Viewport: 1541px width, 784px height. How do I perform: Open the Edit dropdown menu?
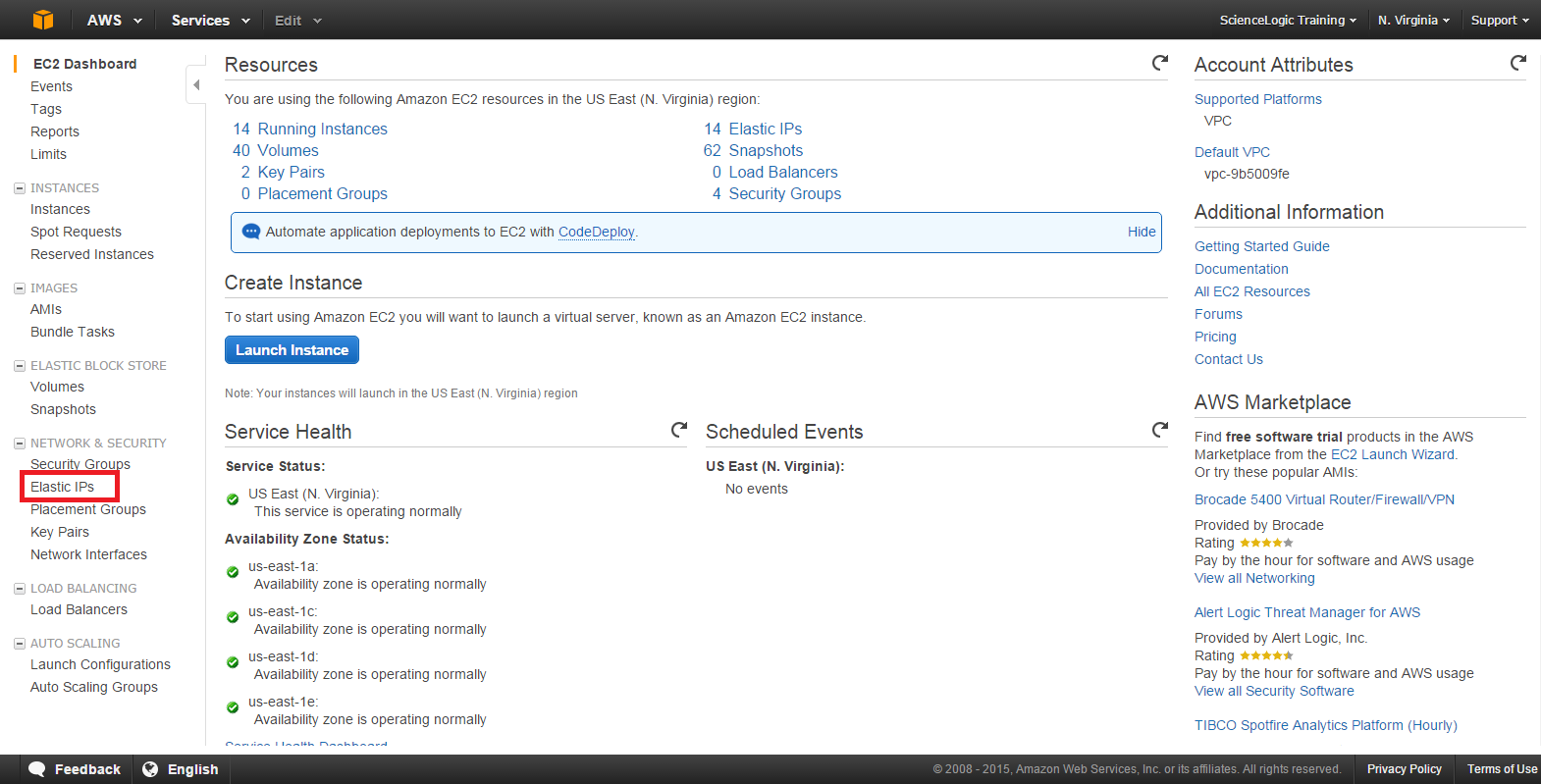pyautogui.click(x=297, y=20)
